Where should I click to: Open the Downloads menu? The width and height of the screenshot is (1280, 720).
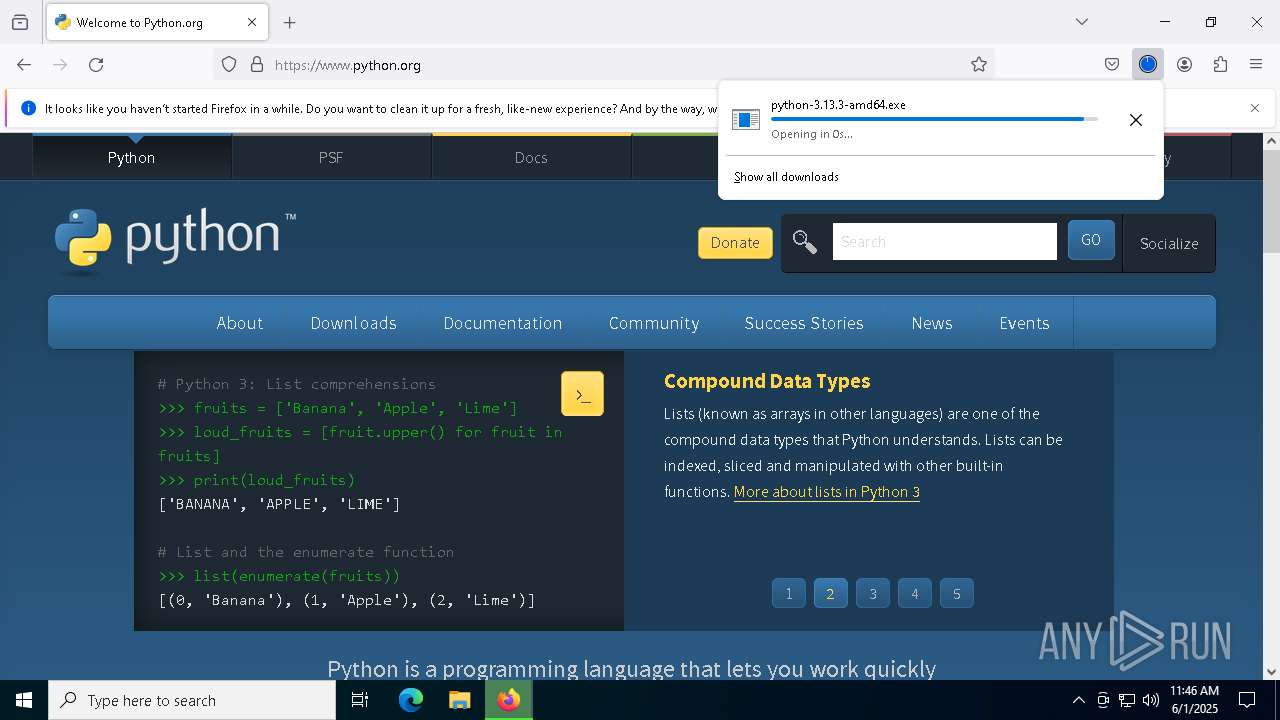click(354, 323)
